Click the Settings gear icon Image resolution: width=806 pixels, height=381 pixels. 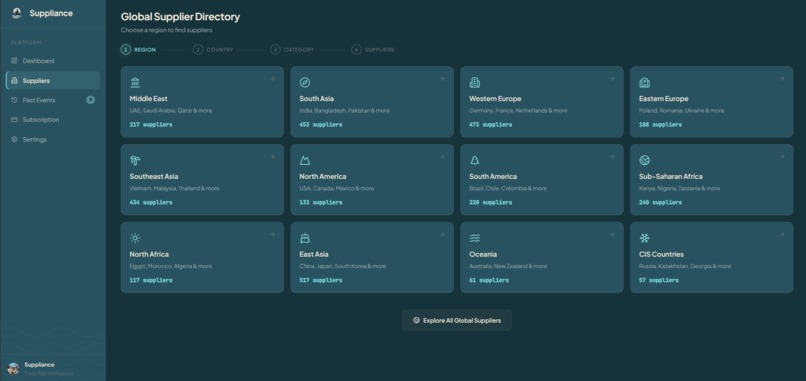[x=14, y=139]
